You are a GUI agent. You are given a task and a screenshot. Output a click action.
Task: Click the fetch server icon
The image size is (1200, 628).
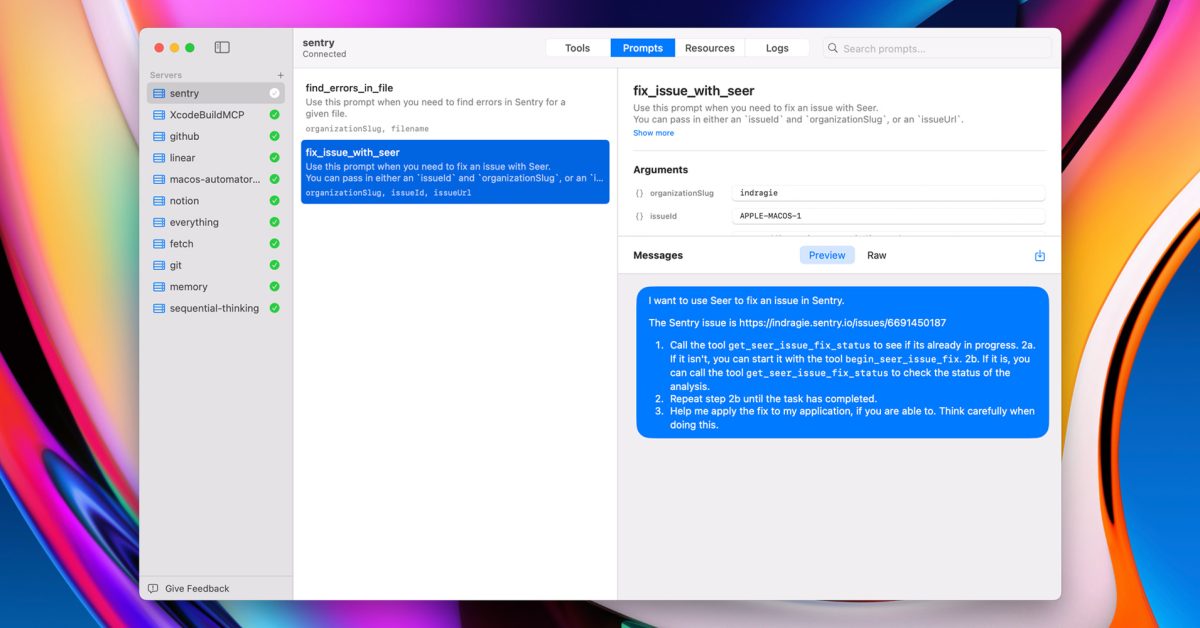[159, 244]
